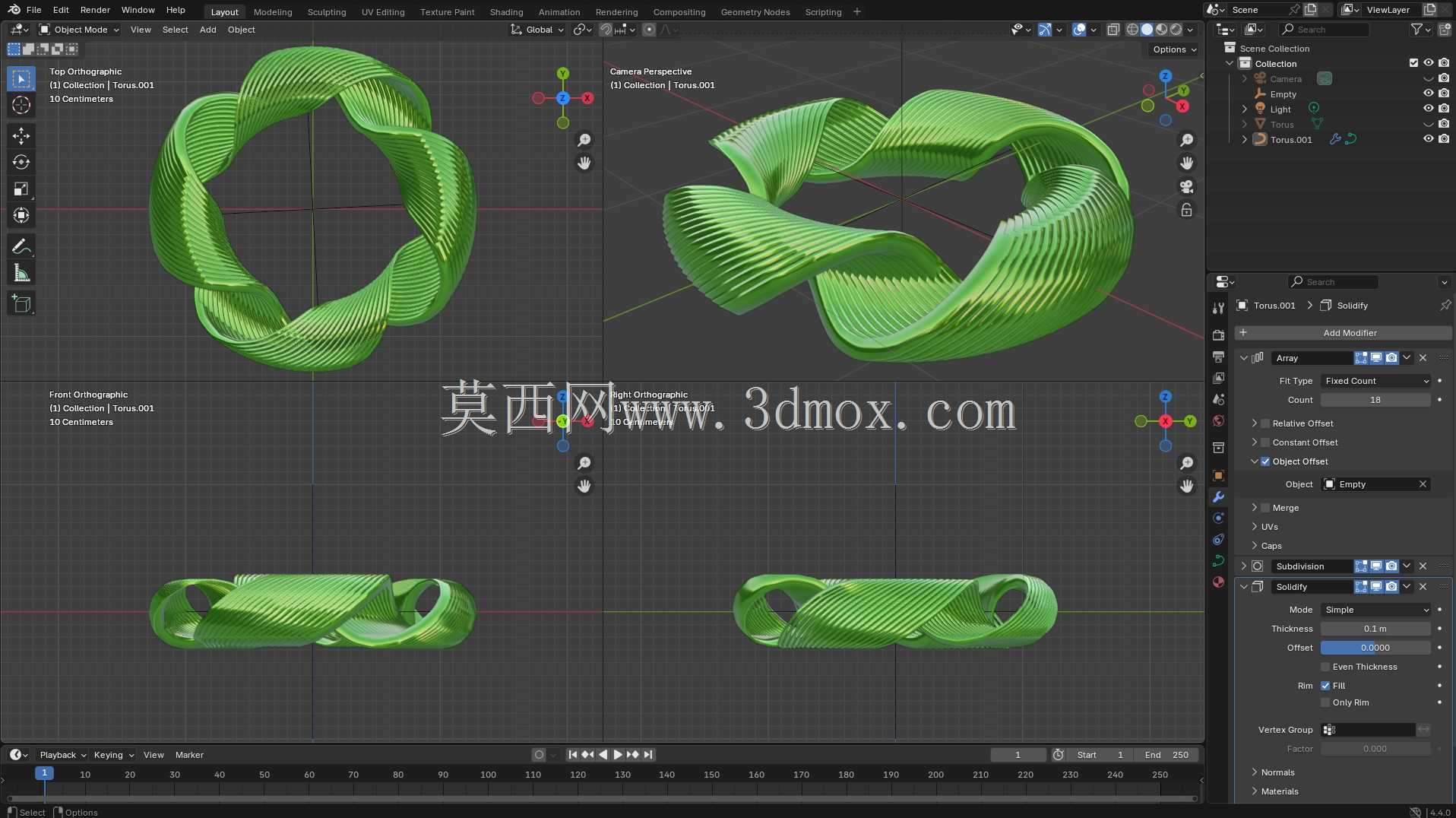The height and width of the screenshot is (818, 1456).
Task: Switch to wireframe viewport shading
Action: pos(1132,30)
